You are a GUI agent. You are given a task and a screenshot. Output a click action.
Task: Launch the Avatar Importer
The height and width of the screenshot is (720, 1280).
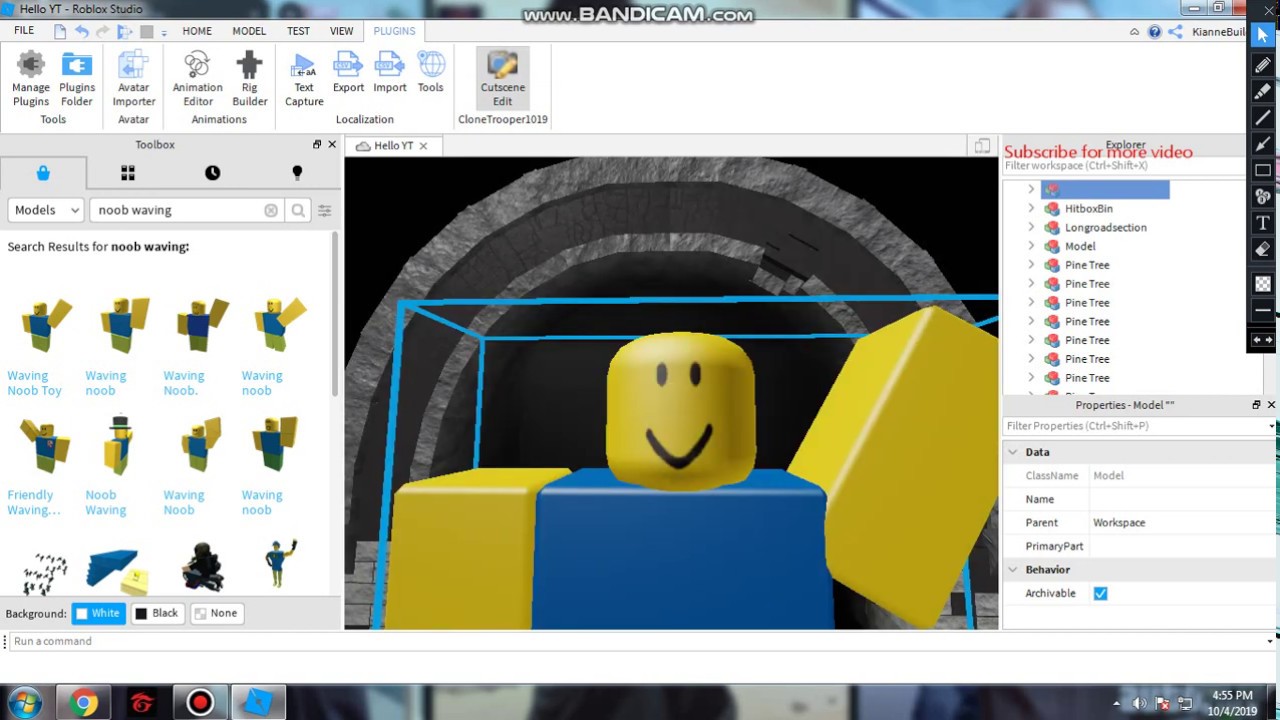coord(133,79)
